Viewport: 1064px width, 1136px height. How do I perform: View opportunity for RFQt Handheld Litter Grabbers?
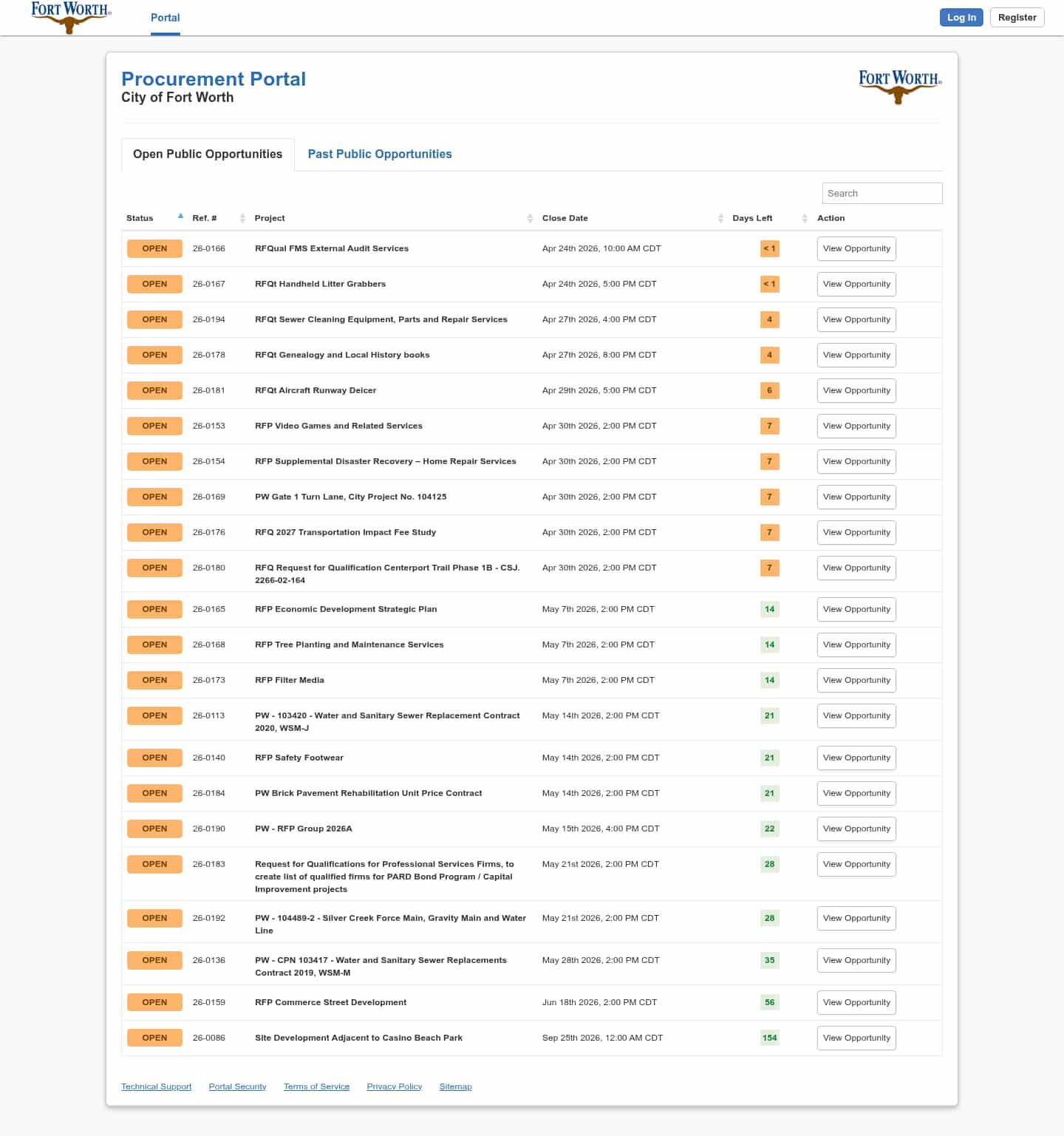click(856, 284)
